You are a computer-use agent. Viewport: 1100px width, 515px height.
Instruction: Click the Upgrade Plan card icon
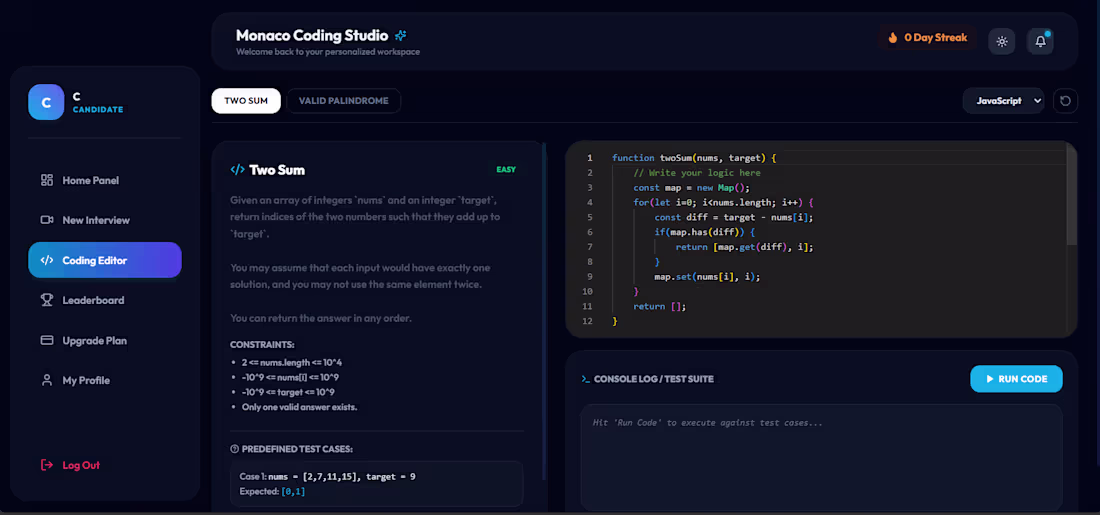47,340
